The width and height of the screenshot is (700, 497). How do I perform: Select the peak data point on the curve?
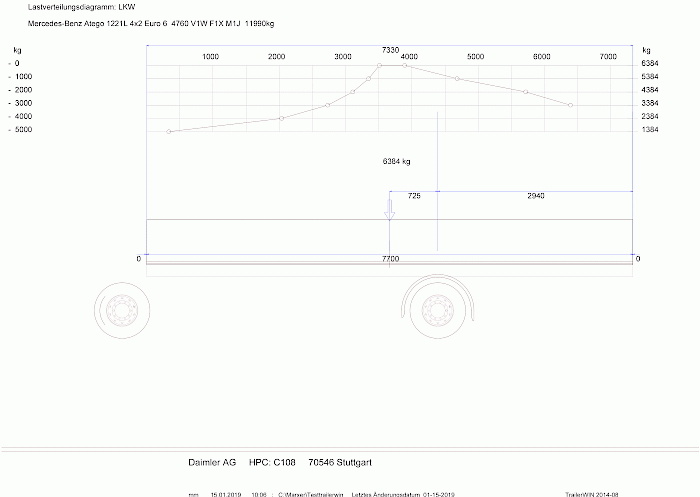380,65
